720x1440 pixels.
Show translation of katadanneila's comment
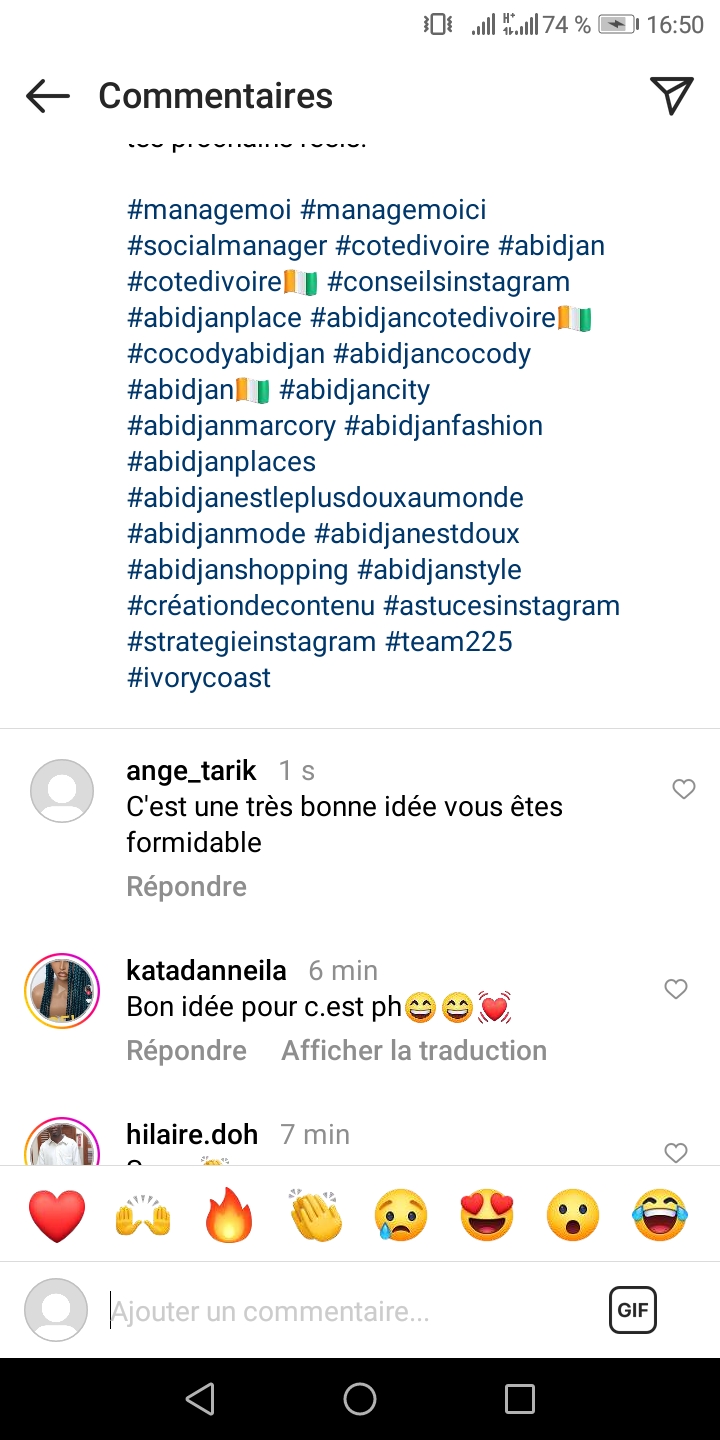tap(414, 1050)
